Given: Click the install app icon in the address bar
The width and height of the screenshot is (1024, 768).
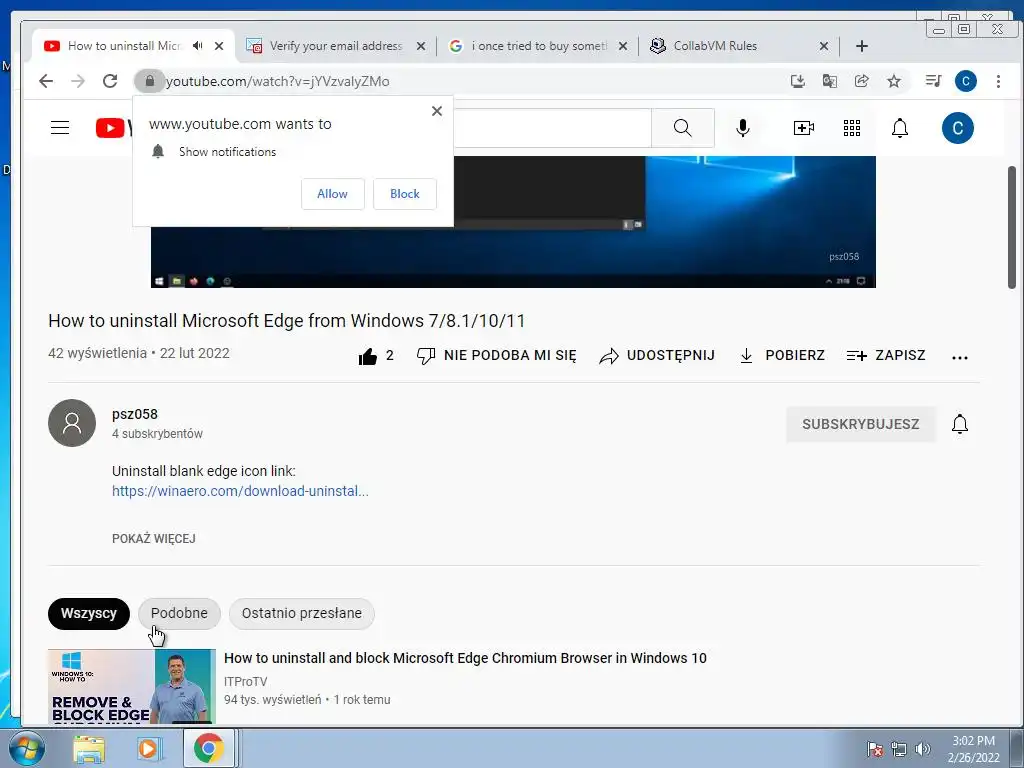Looking at the screenshot, I should pyautogui.click(x=797, y=81).
